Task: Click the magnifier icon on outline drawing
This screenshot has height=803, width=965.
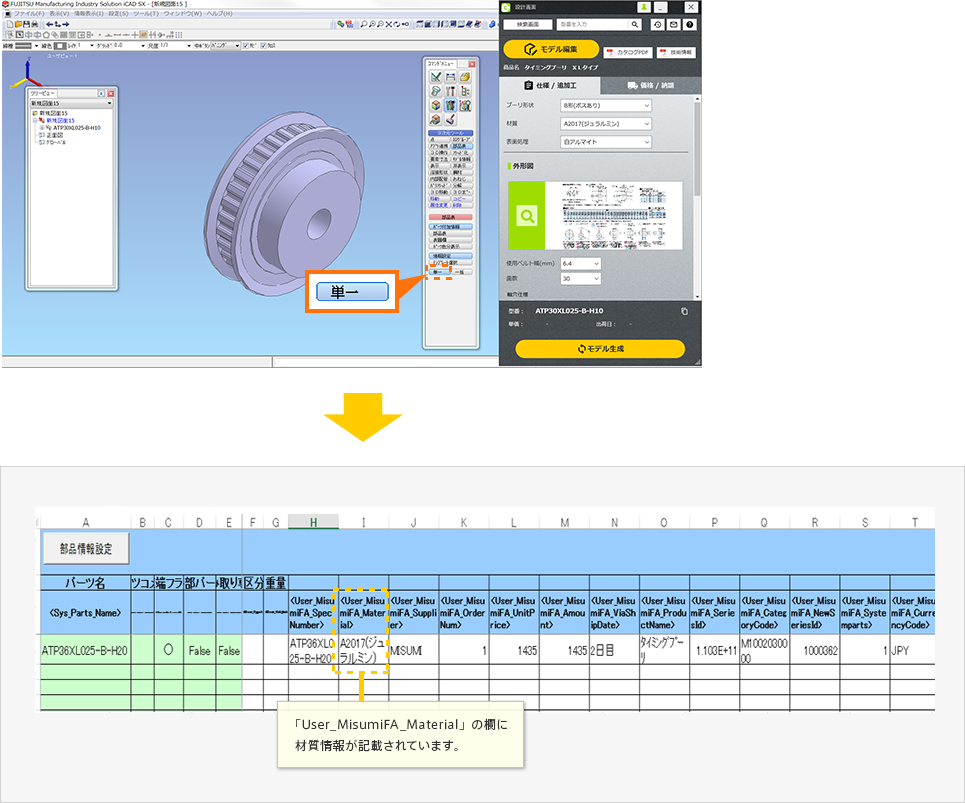Action: pyautogui.click(x=526, y=215)
